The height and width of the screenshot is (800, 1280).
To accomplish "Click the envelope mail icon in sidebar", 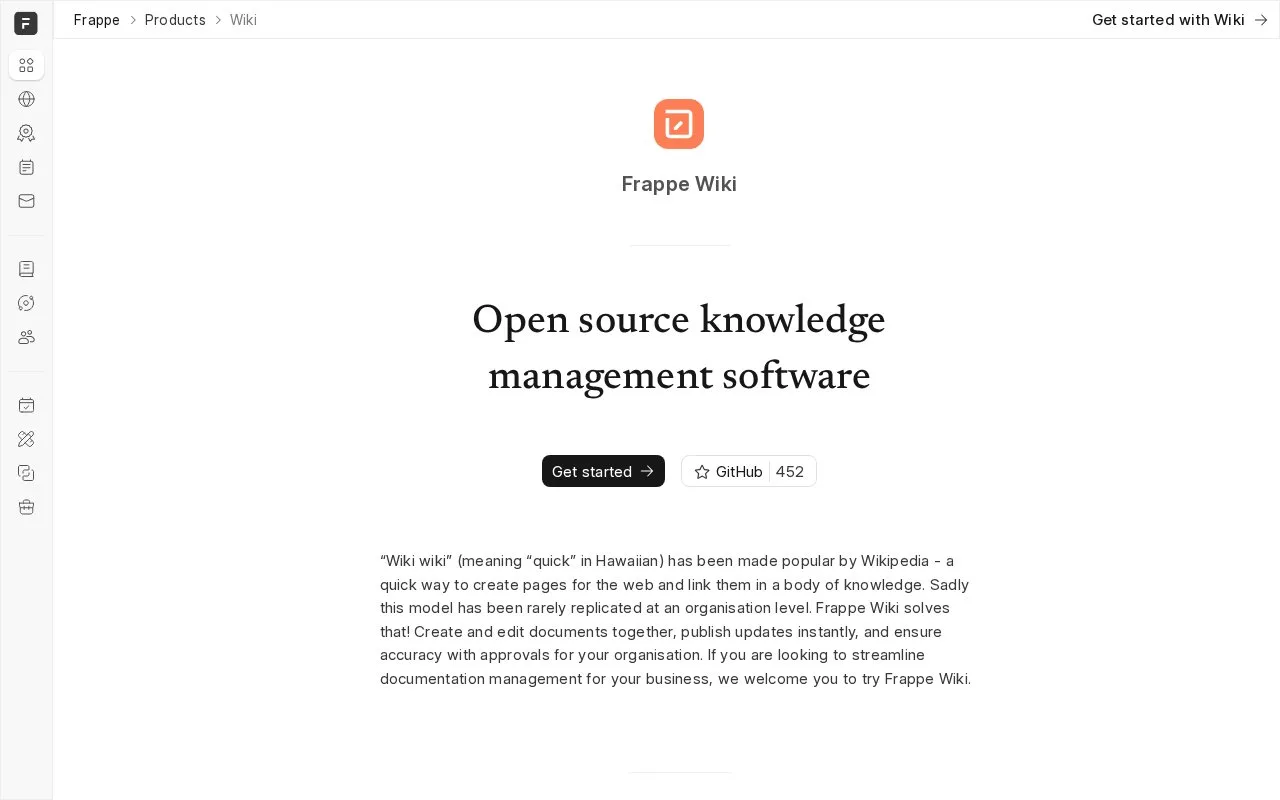I will click(x=26, y=201).
